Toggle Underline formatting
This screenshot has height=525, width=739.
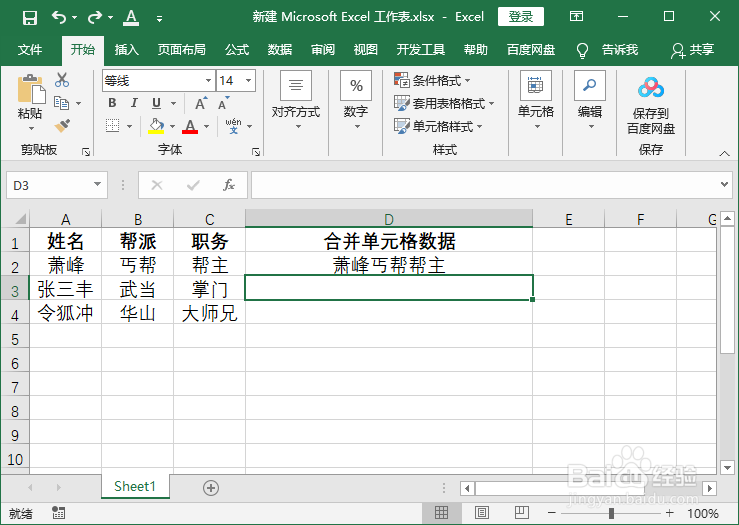156,103
